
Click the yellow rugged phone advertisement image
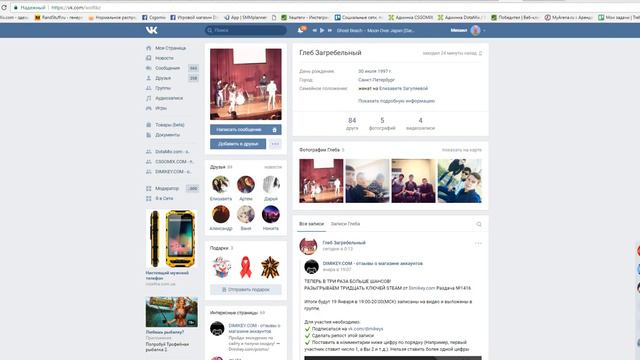click(x=171, y=238)
